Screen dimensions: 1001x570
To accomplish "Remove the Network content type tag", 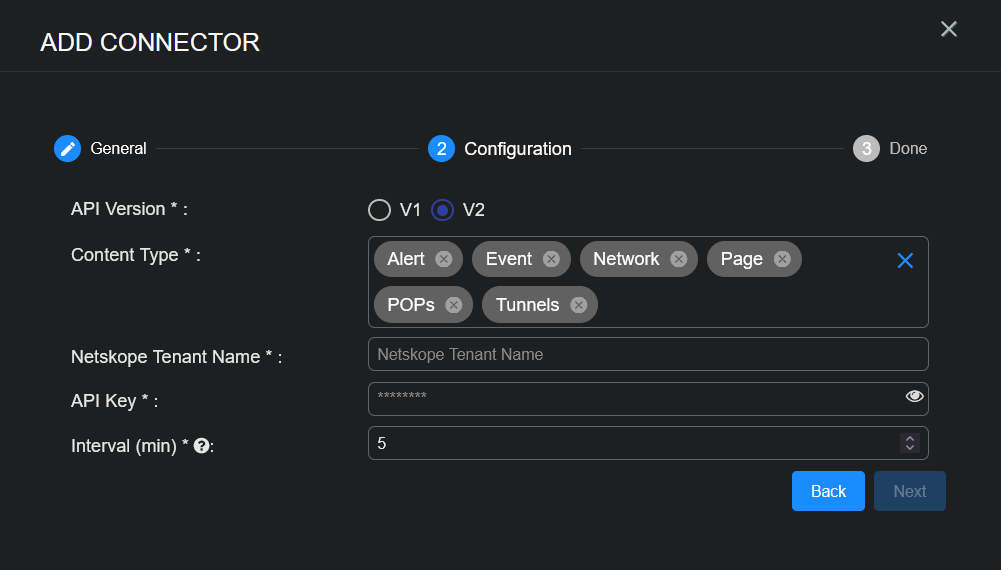I will click(x=679, y=259).
